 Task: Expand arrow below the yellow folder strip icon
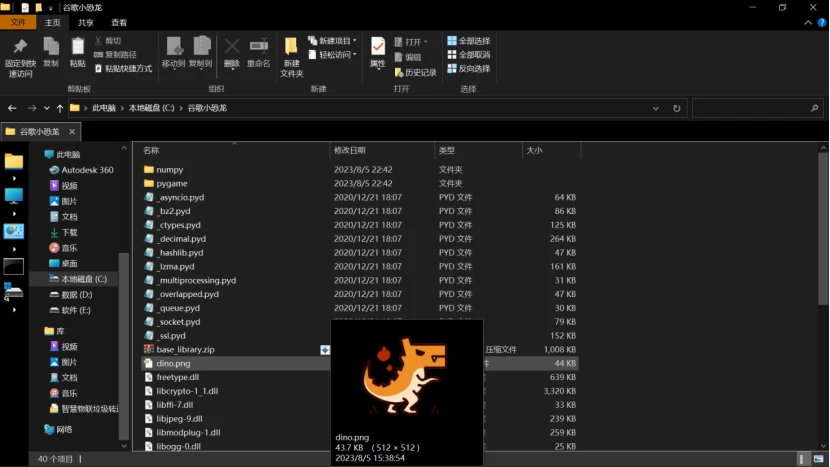(14, 178)
